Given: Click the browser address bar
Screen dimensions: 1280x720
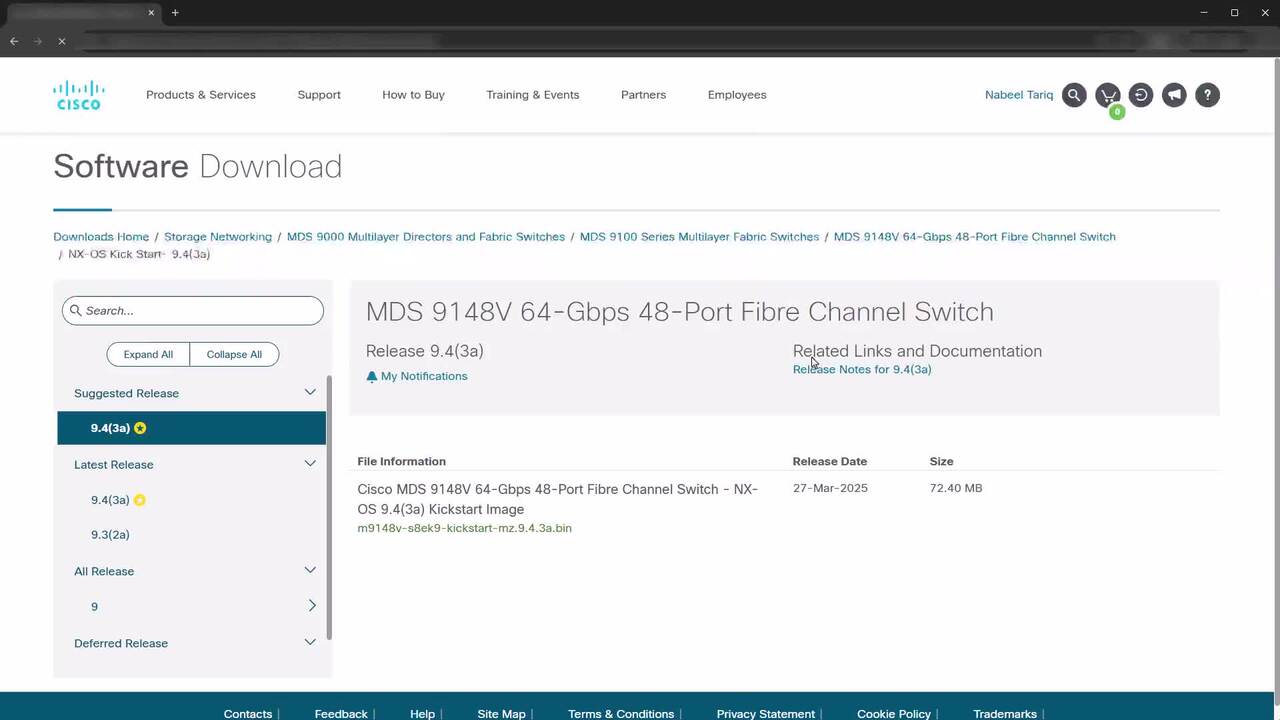Looking at the screenshot, I should pyautogui.click(x=580, y=41).
